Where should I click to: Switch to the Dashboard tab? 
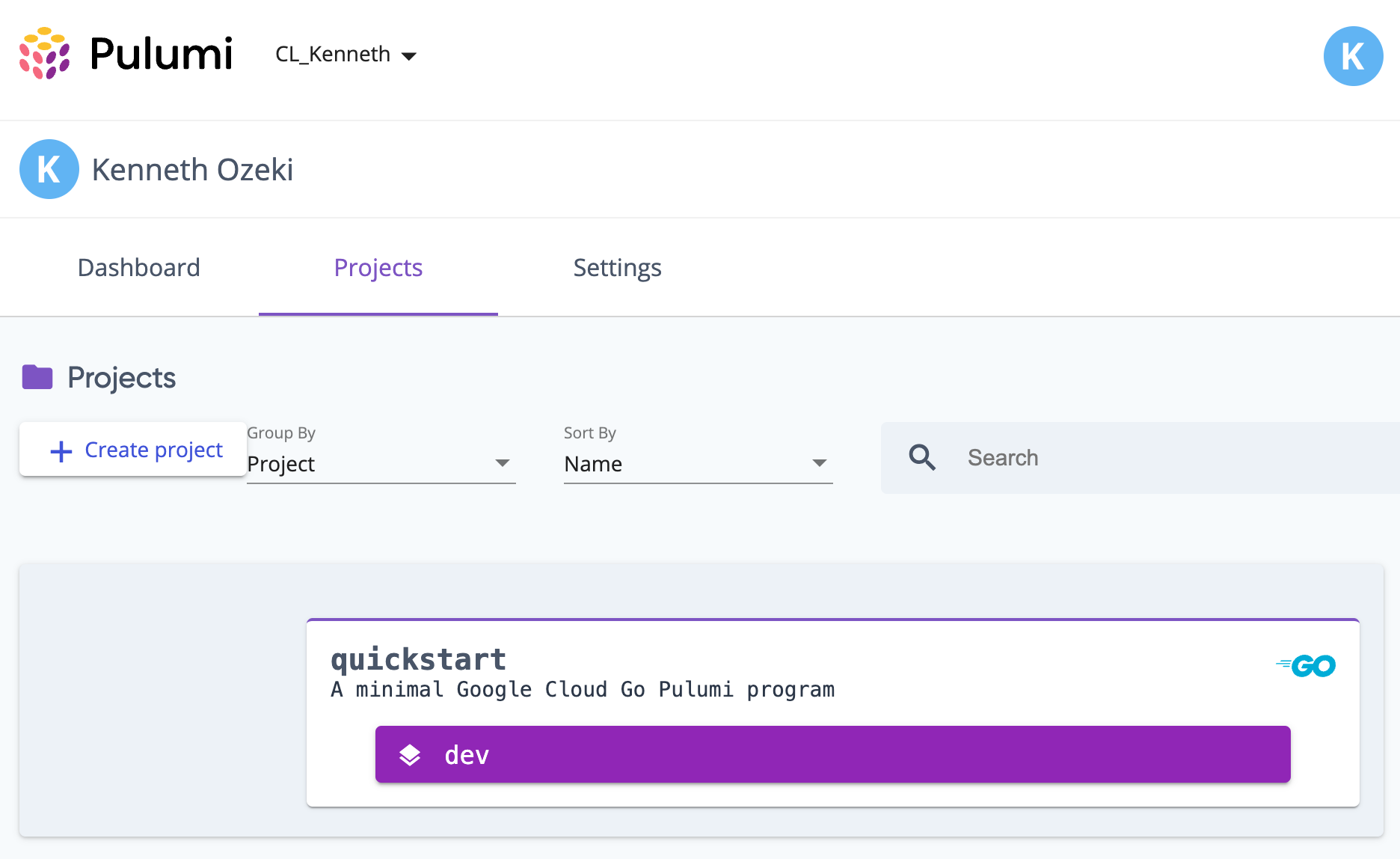click(139, 268)
